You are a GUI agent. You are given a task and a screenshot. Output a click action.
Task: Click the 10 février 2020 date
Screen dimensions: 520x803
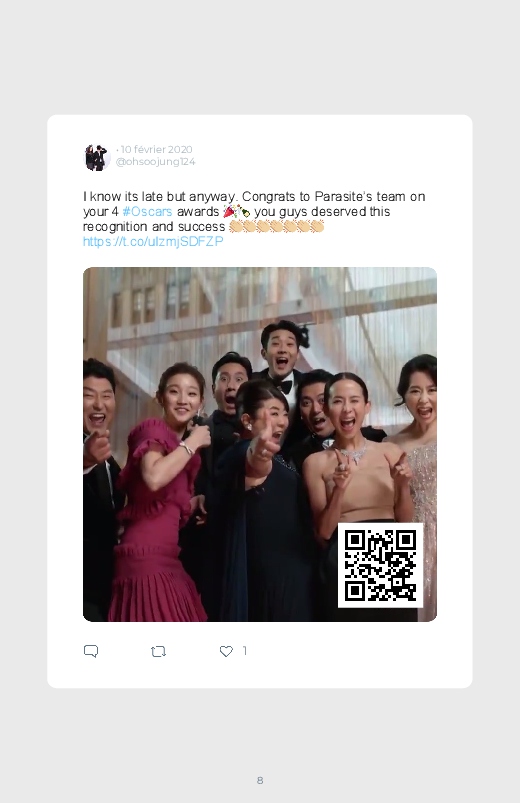click(156, 150)
